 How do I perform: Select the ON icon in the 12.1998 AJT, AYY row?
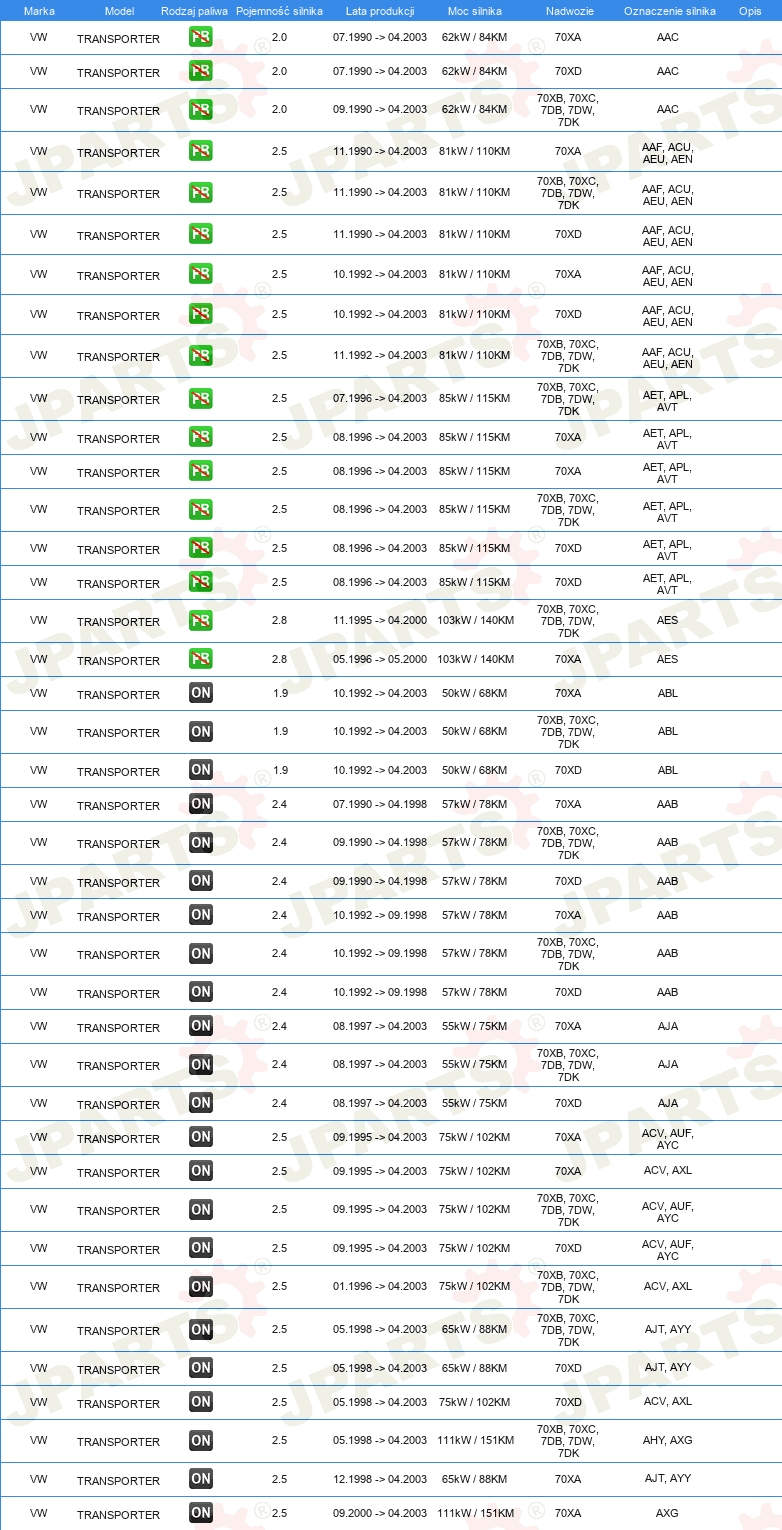click(201, 1479)
